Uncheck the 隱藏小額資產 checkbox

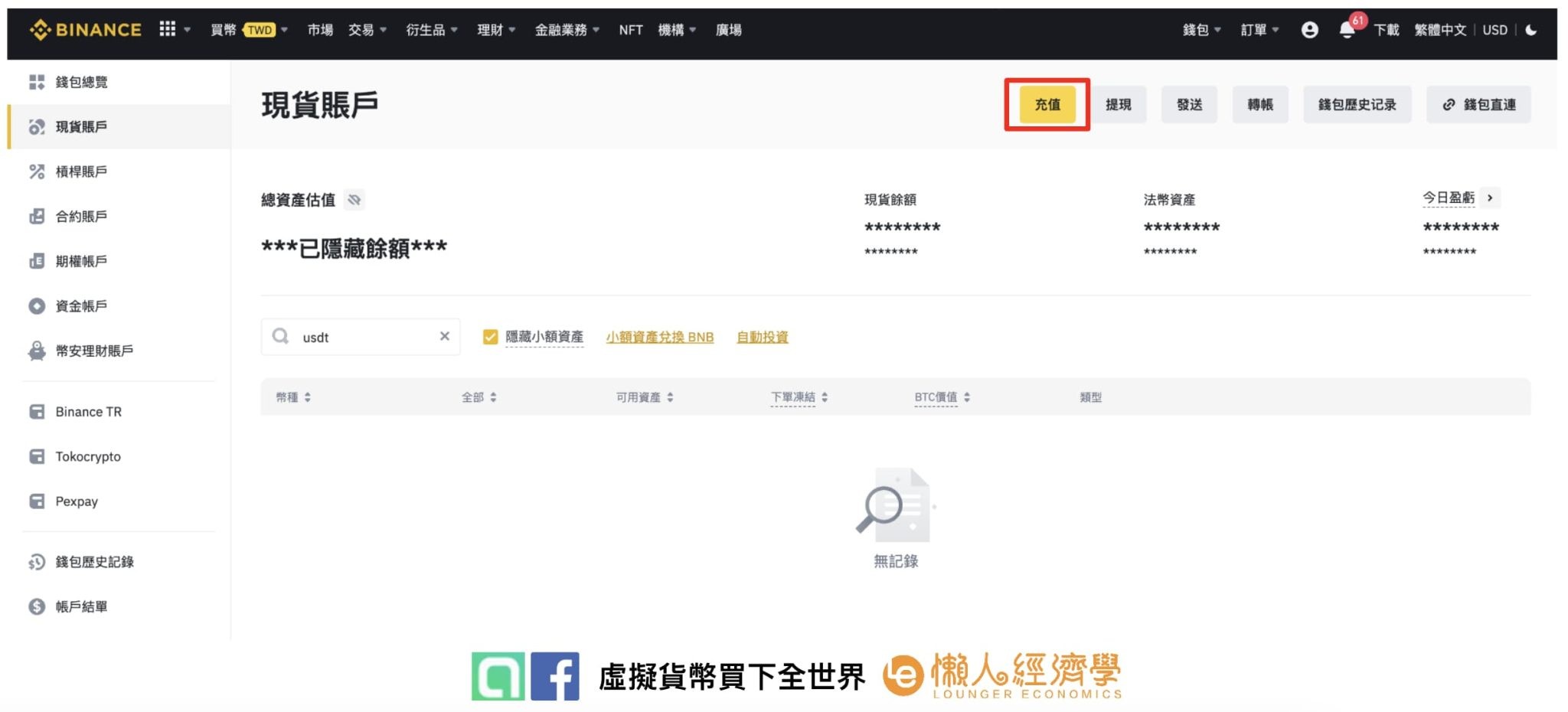[x=490, y=337]
